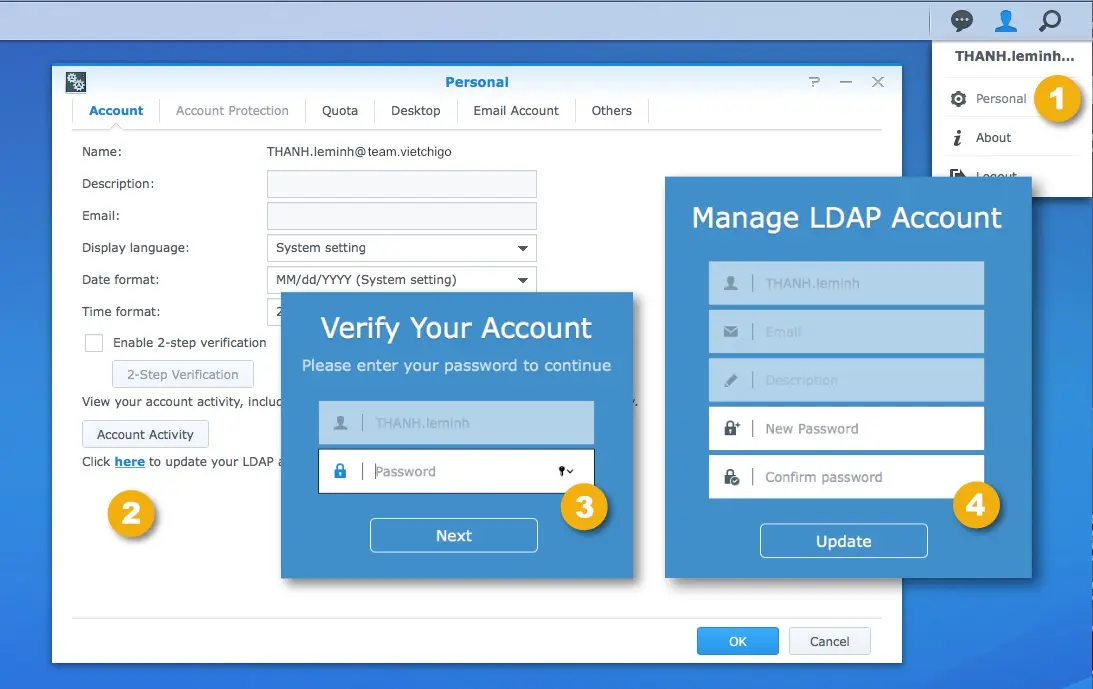Click the Email field in Personal window
This screenshot has width=1093, height=689.
click(402, 216)
